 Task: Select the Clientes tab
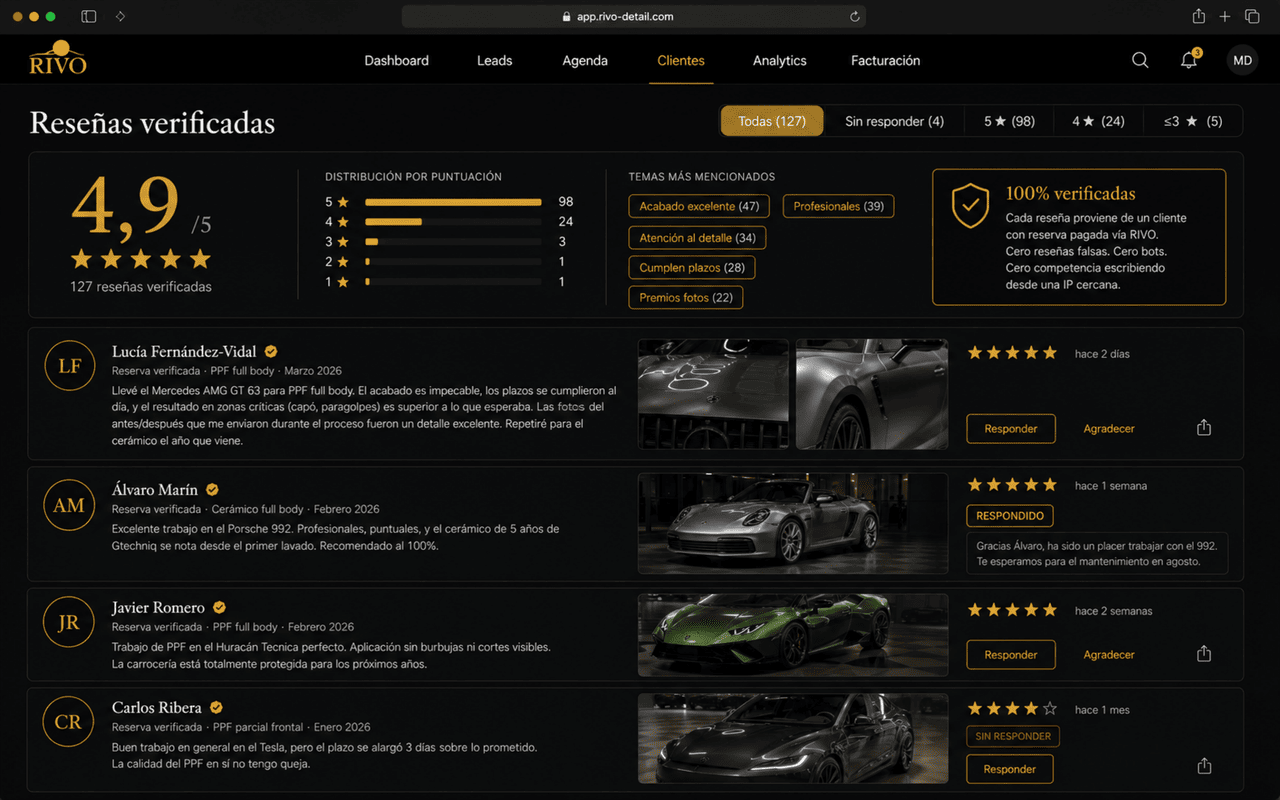(681, 61)
